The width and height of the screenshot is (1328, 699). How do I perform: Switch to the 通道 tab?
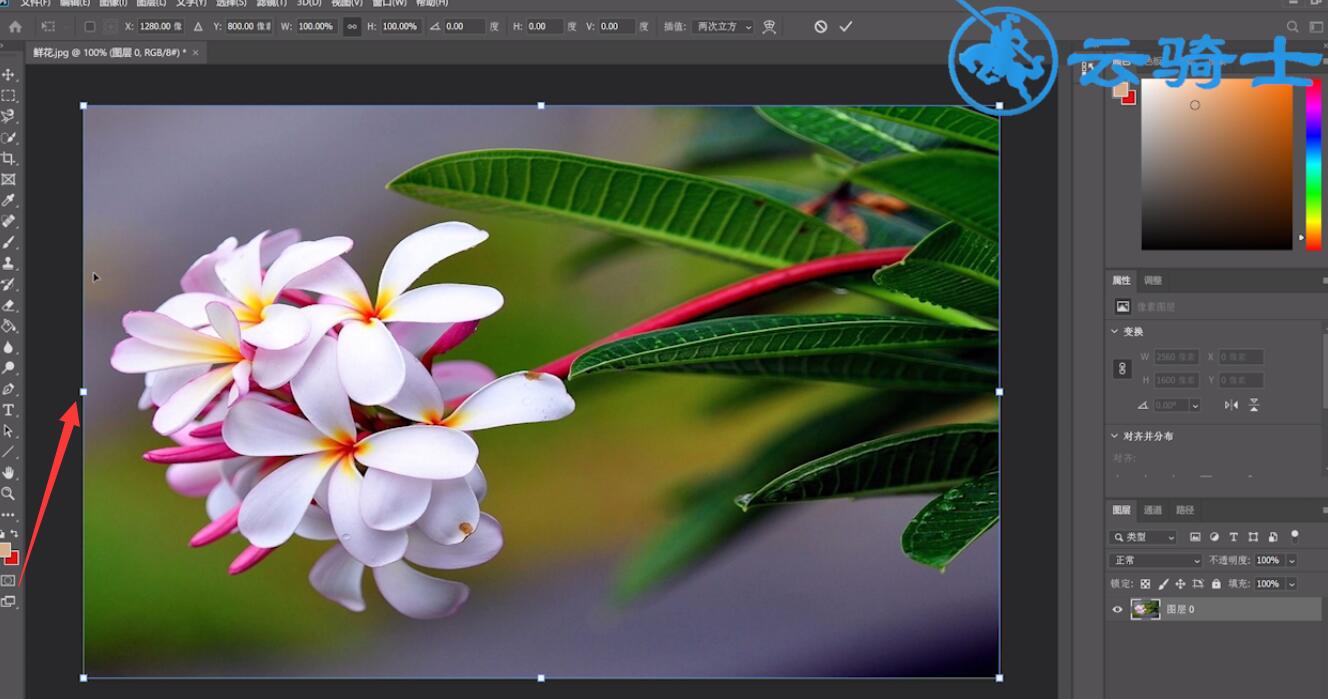pos(1153,510)
